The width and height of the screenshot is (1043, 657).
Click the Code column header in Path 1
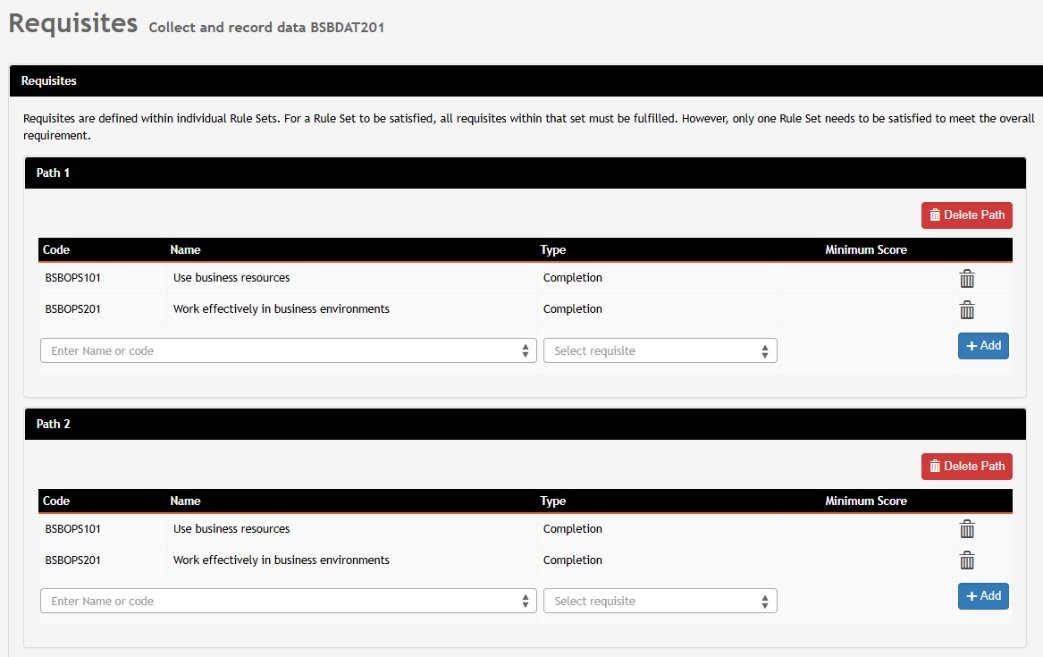tap(56, 250)
